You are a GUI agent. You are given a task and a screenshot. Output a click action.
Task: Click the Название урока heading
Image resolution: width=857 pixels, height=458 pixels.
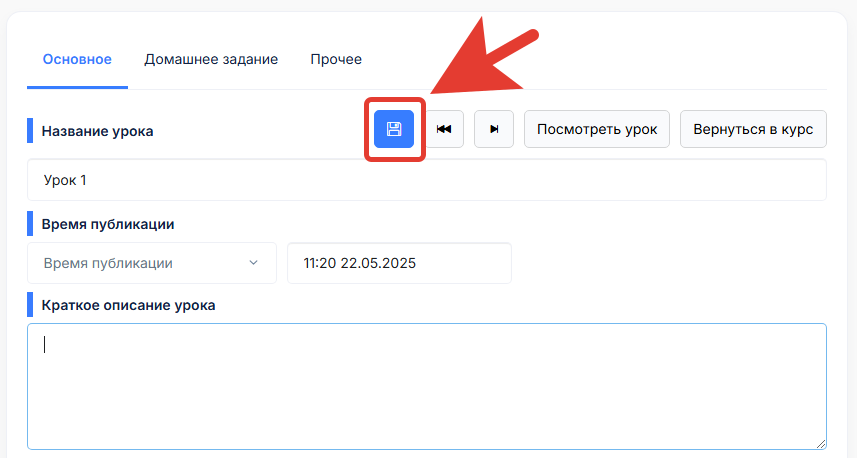coord(97,131)
